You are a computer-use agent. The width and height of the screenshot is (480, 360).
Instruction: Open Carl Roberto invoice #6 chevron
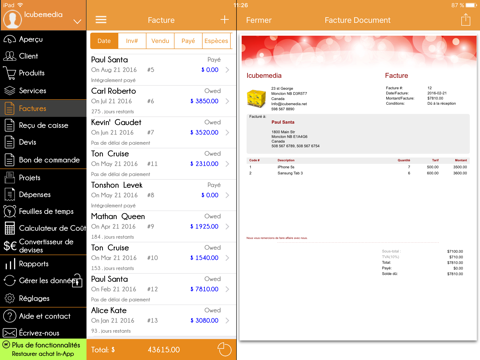[227, 101]
